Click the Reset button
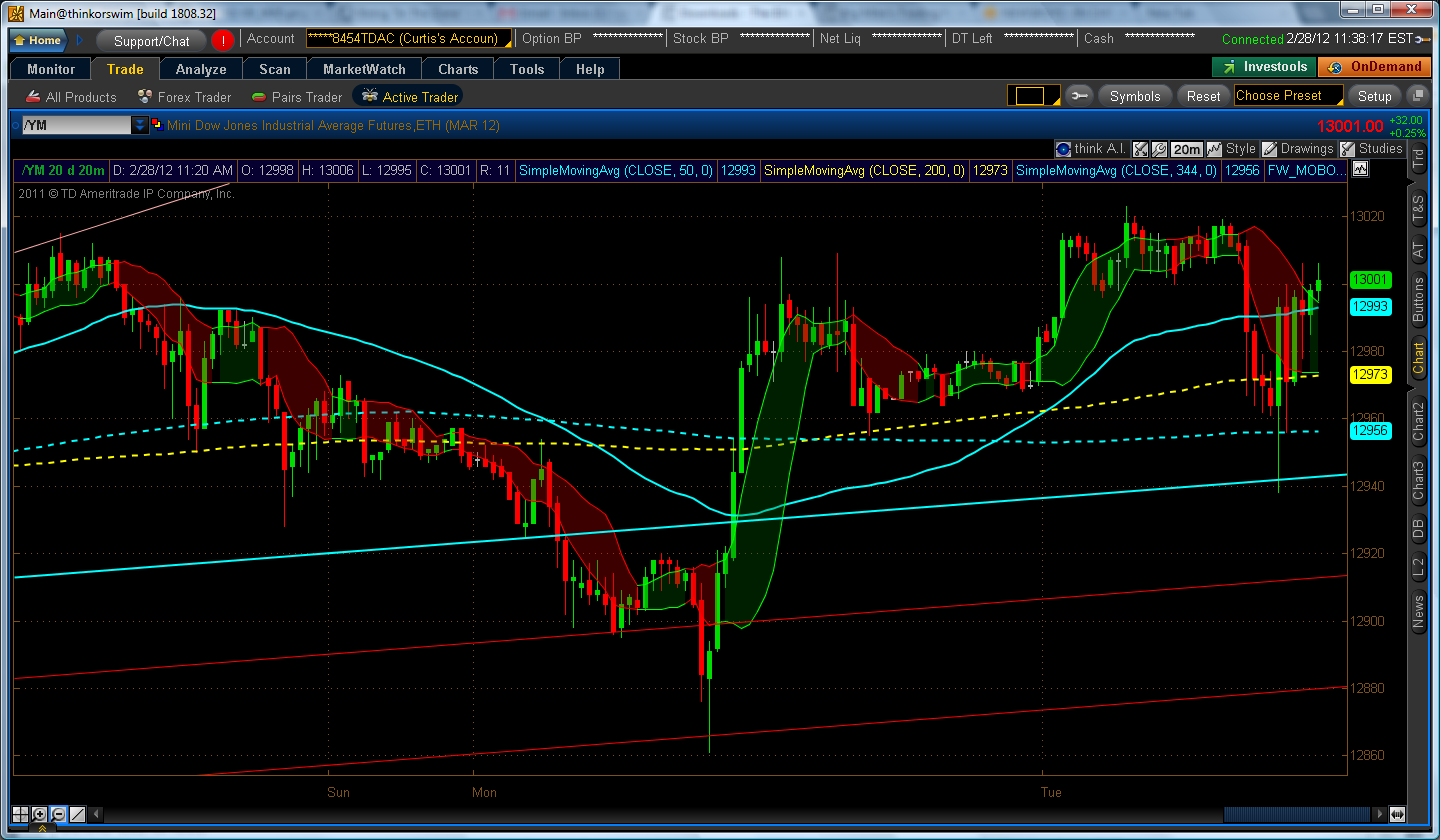Image resolution: width=1440 pixels, height=840 pixels. [1203, 96]
